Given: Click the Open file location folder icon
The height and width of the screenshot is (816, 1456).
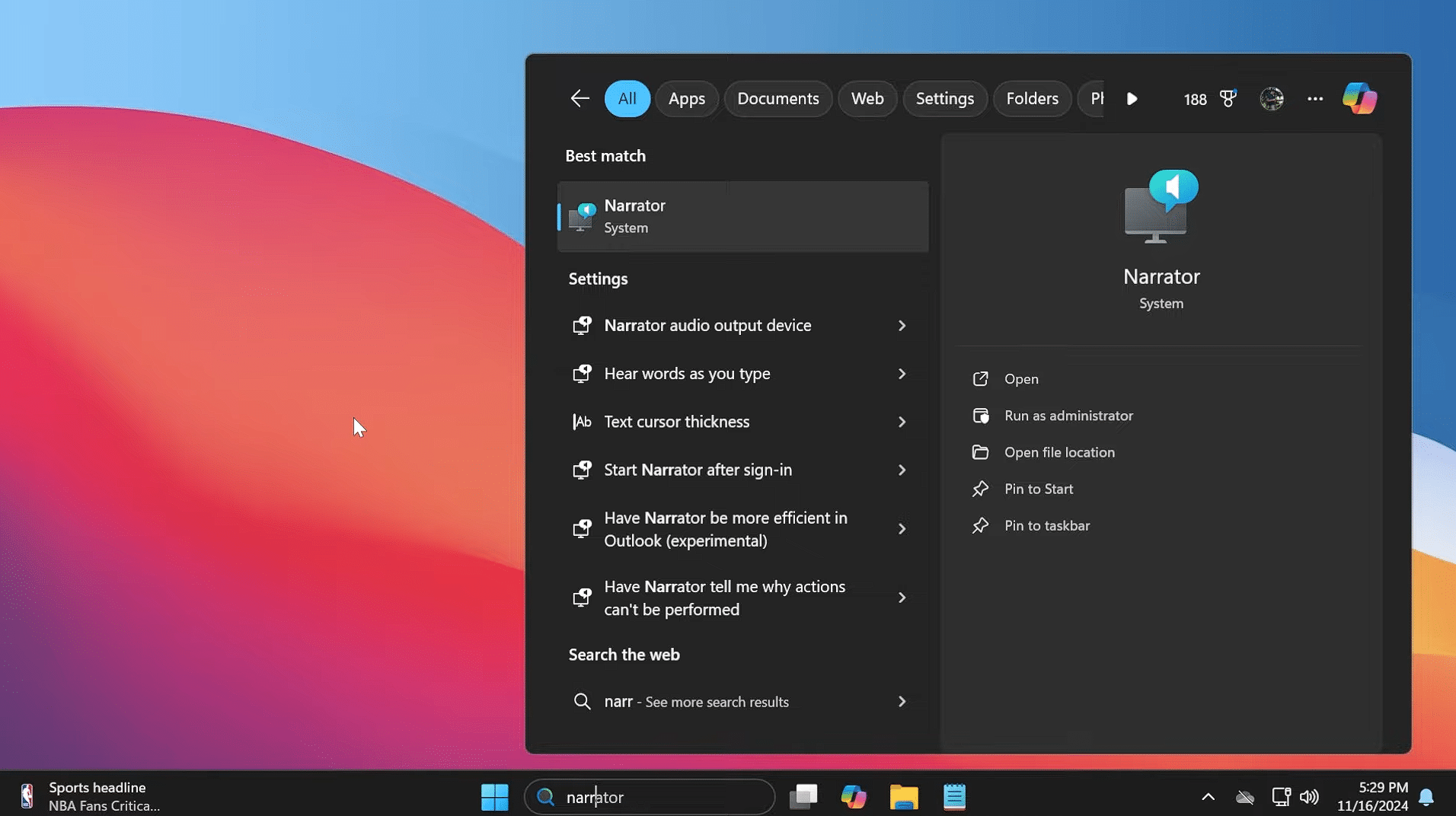Looking at the screenshot, I should point(980,452).
